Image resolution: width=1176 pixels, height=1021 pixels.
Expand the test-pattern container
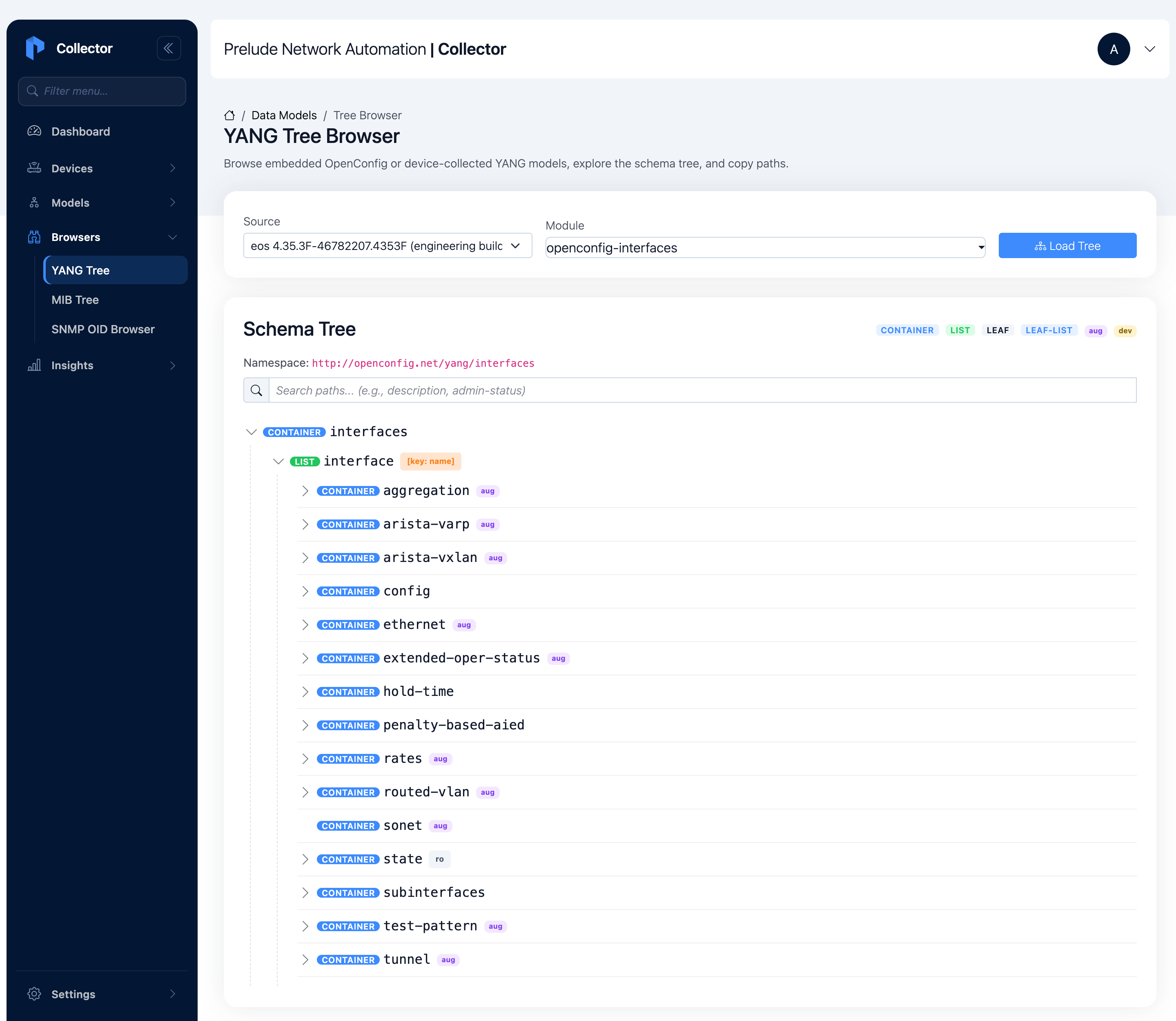tap(305, 926)
